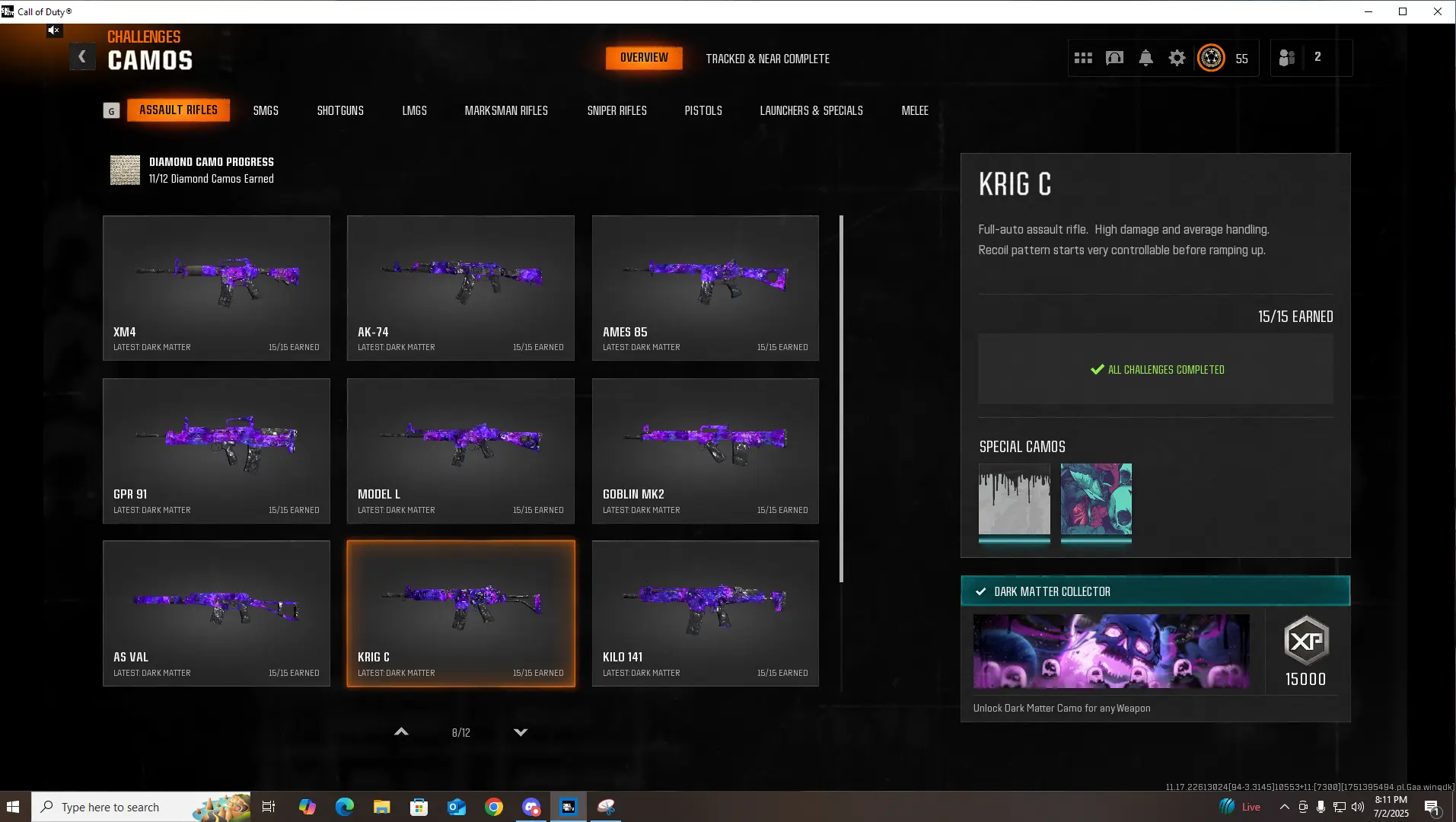Screen dimensions: 1456x822
Task: Open Microsoft Store from the taskbar
Action: [x=419, y=807]
